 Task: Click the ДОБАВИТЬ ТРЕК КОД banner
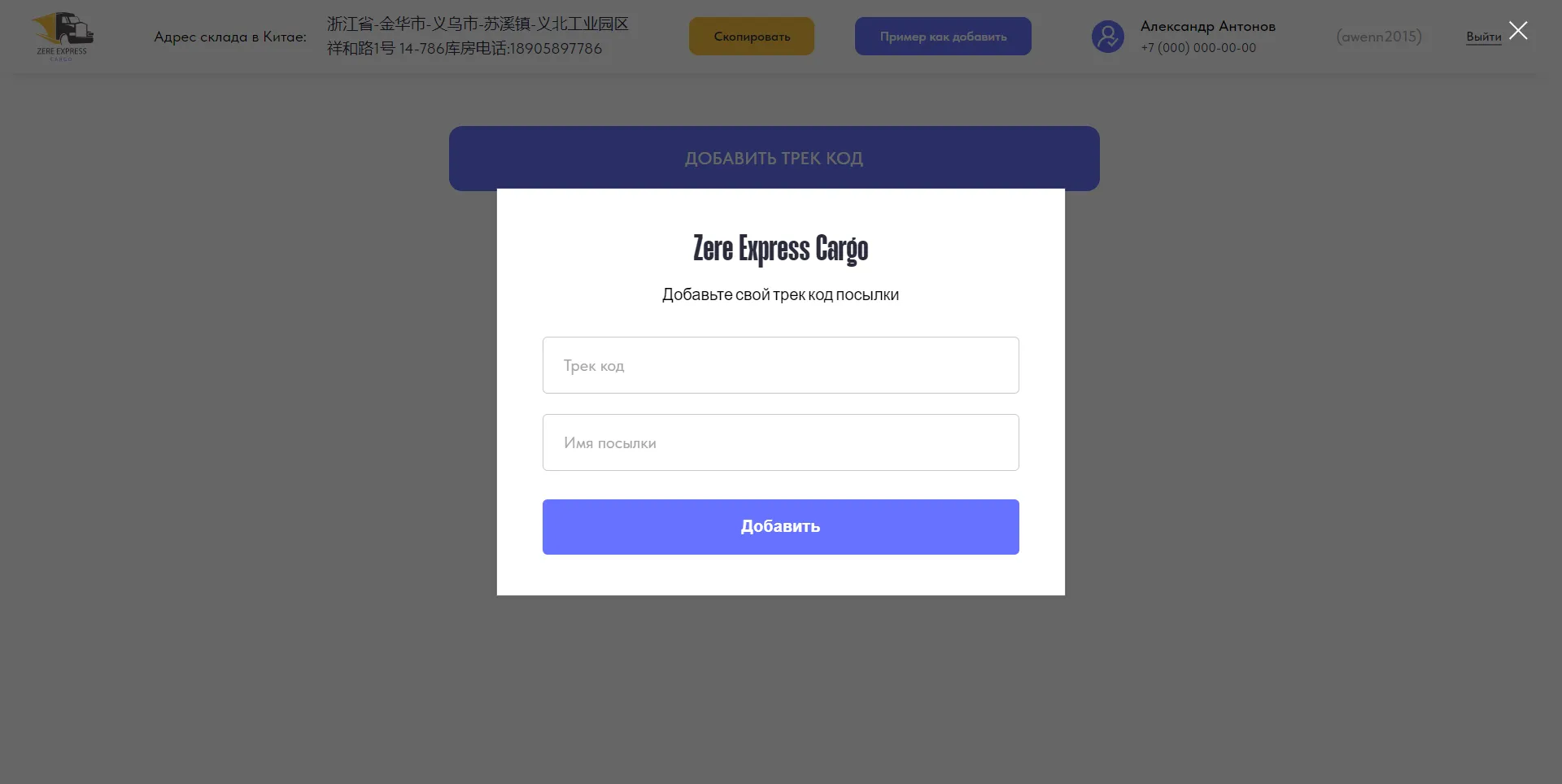click(774, 158)
